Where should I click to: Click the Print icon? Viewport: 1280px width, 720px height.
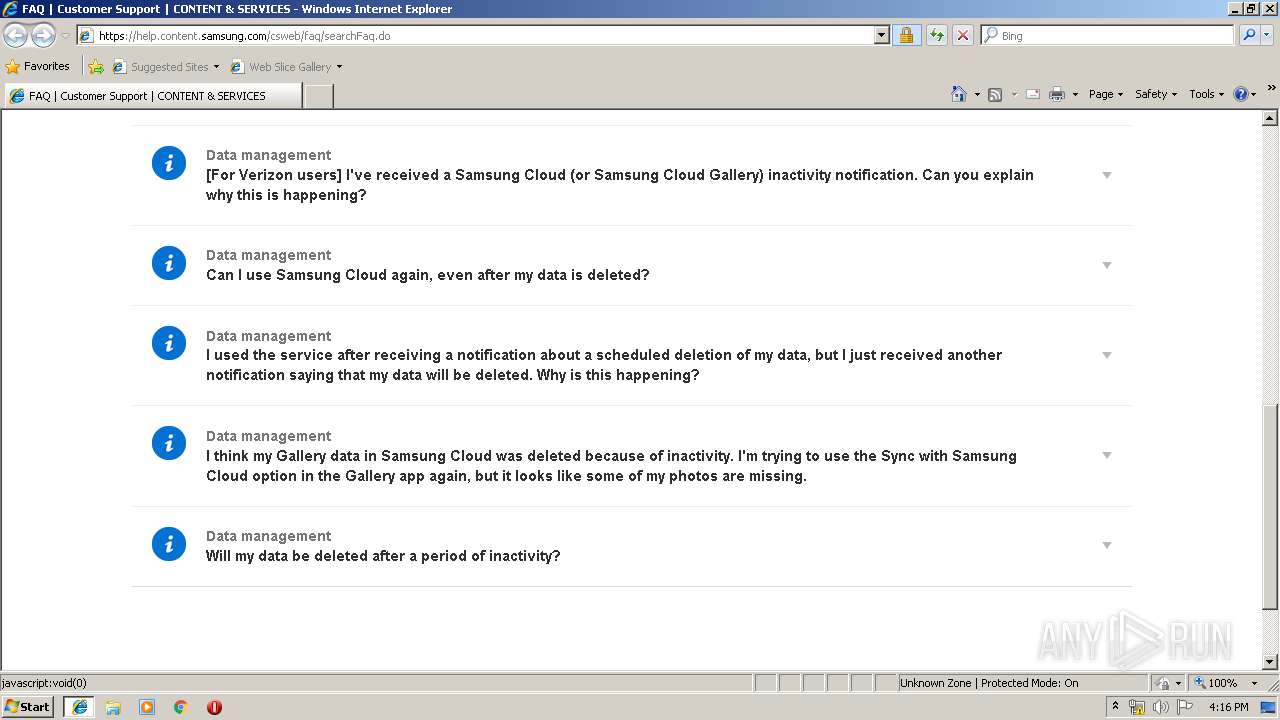tap(1057, 94)
